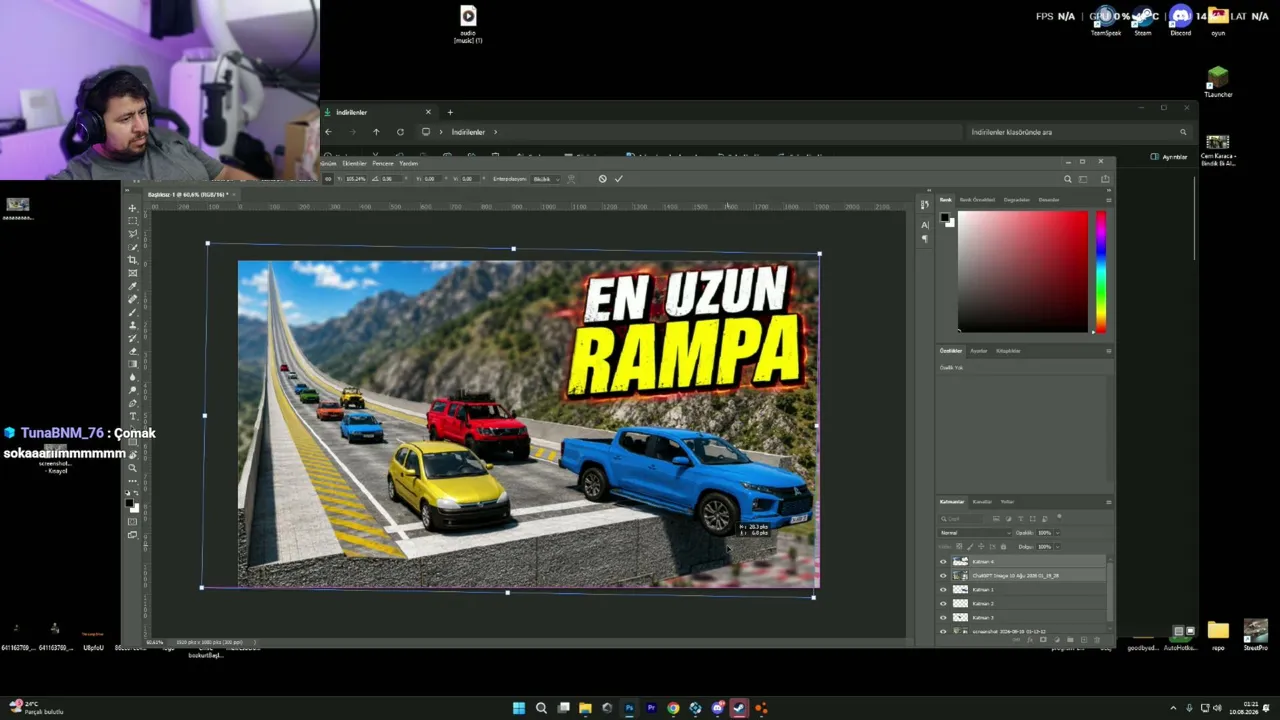The width and height of the screenshot is (1280, 720).
Task: Select the Zoom tool in the toolbar
Action: [x=132, y=468]
